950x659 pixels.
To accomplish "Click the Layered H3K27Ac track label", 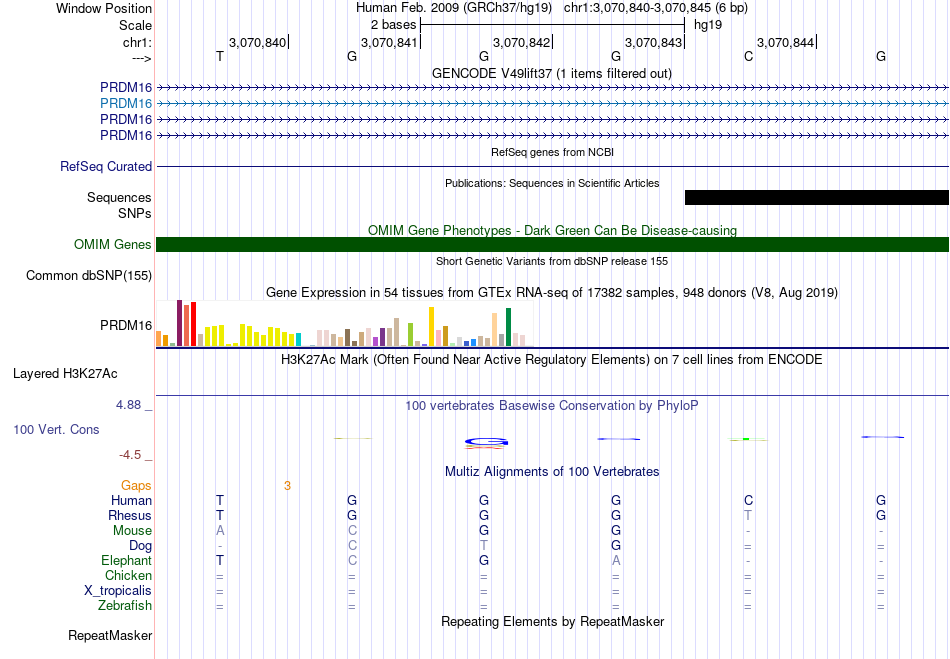I will coord(65,374).
